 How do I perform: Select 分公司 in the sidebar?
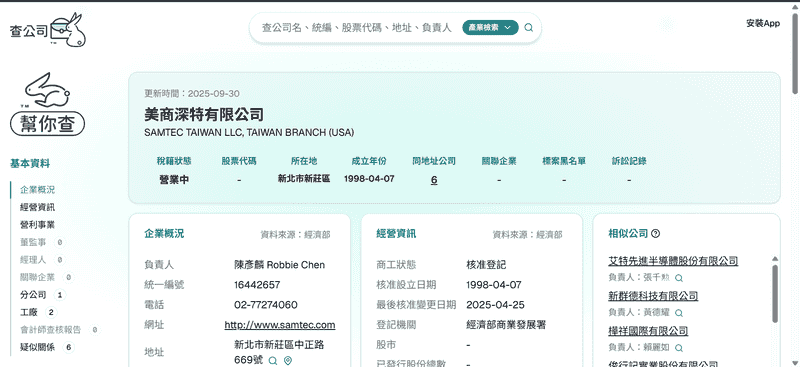(33, 295)
